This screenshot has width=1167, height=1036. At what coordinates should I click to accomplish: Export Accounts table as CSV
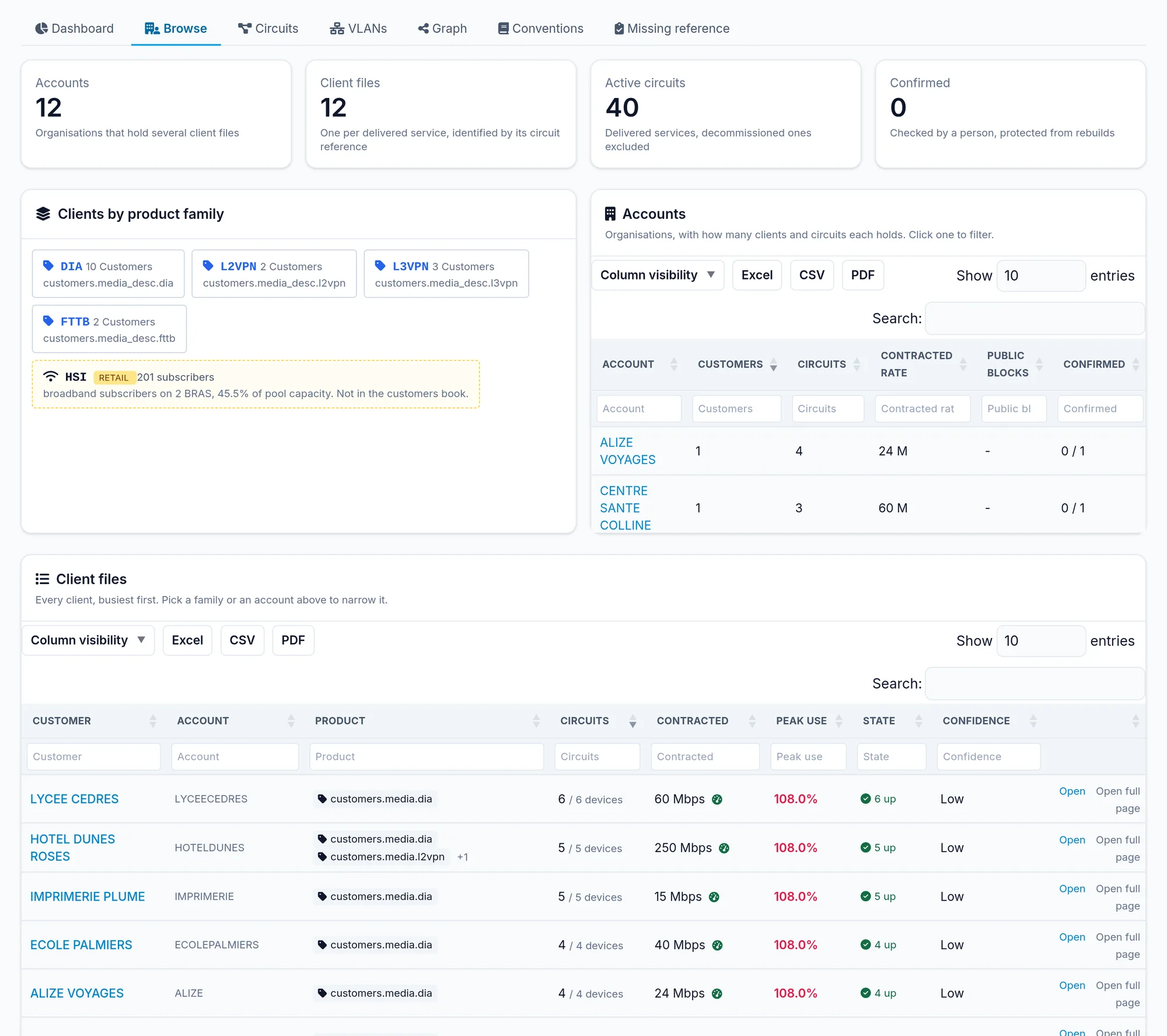pos(812,275)
